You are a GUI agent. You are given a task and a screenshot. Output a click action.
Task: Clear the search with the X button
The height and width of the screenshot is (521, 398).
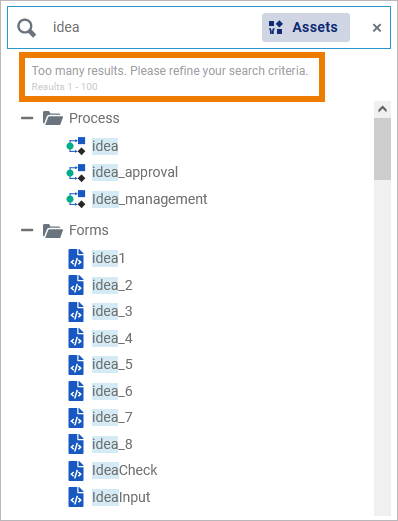(377, 28)
